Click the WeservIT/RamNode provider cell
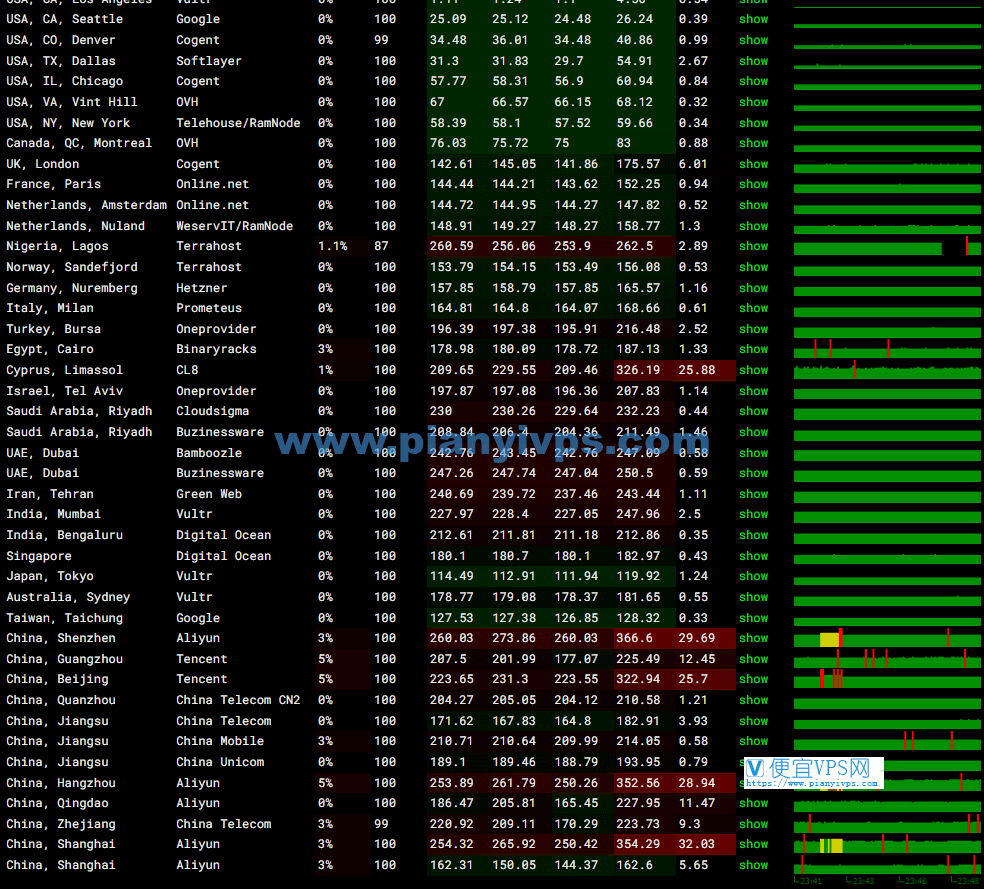 (x=234, y=226)
